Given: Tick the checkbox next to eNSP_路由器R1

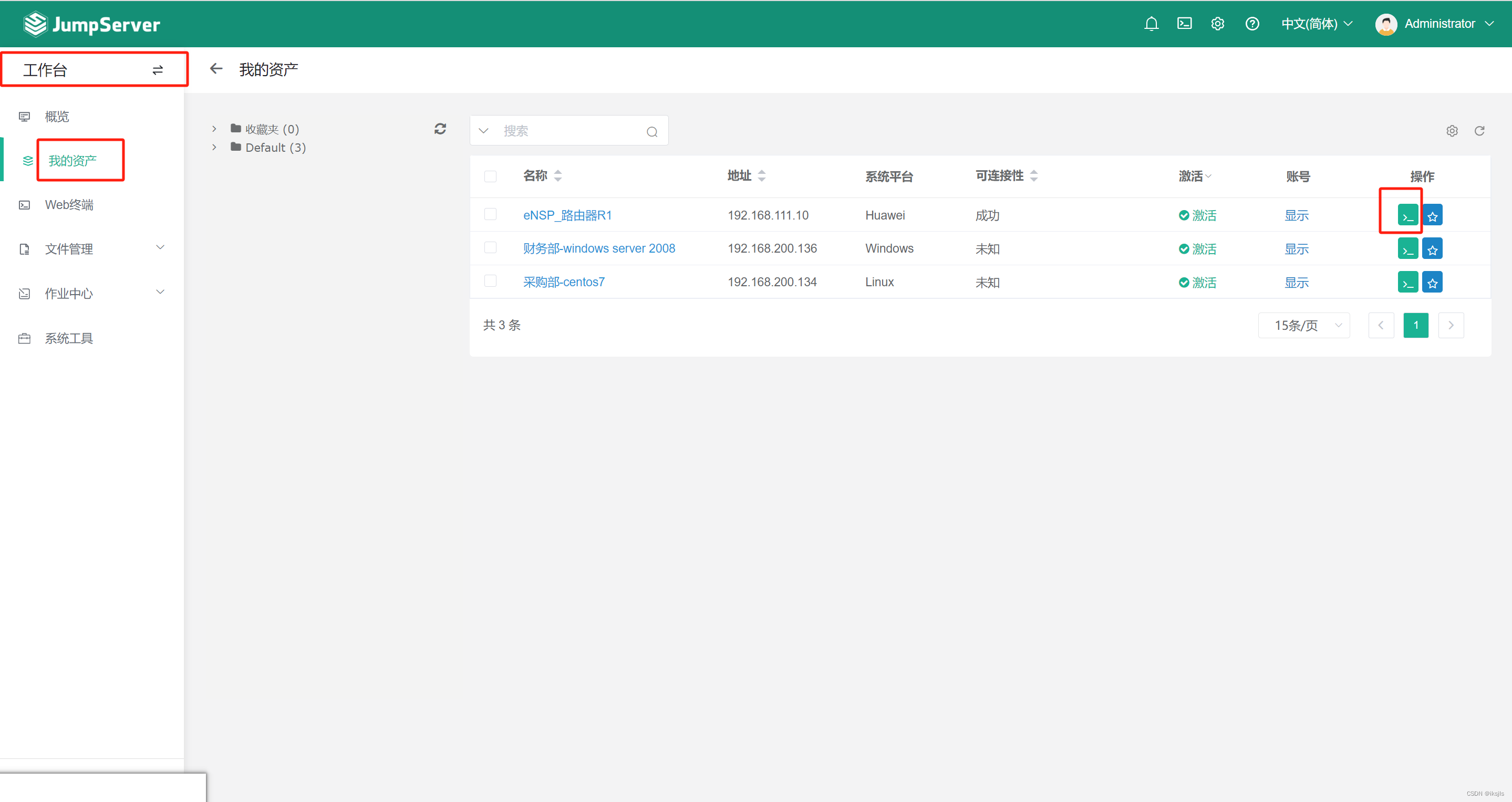Looking at the screenshot, I should 491,214.
